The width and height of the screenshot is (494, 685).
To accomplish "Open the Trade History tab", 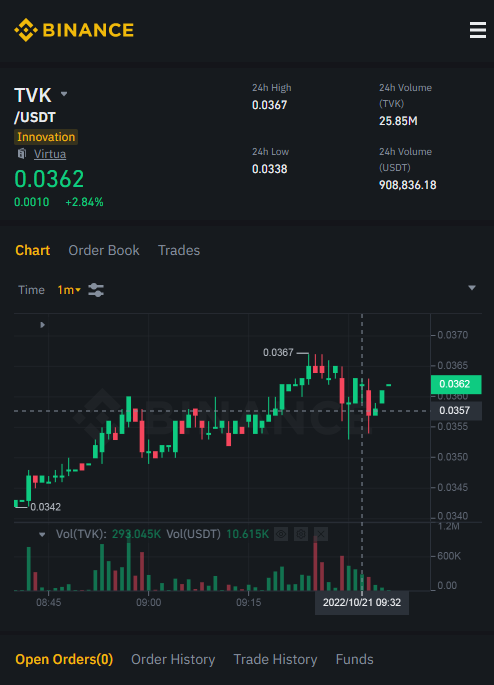I will pos(275,659).
